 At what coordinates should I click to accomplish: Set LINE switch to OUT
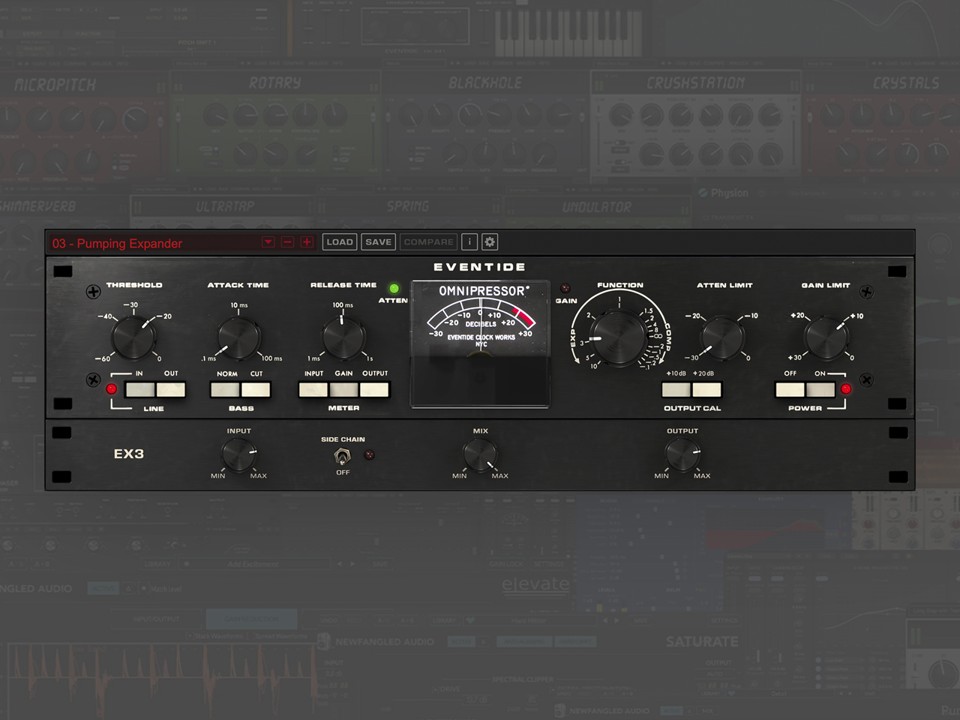(x=171, y=389)
